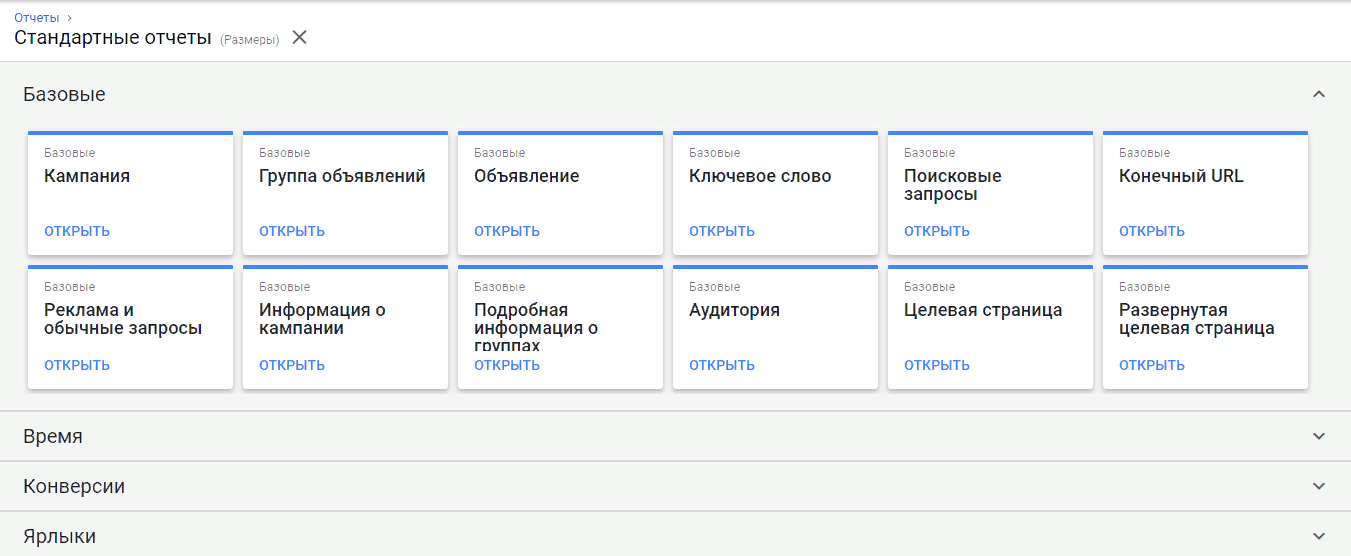Click the Отчеты breadcrumb link

pos(36,17)
